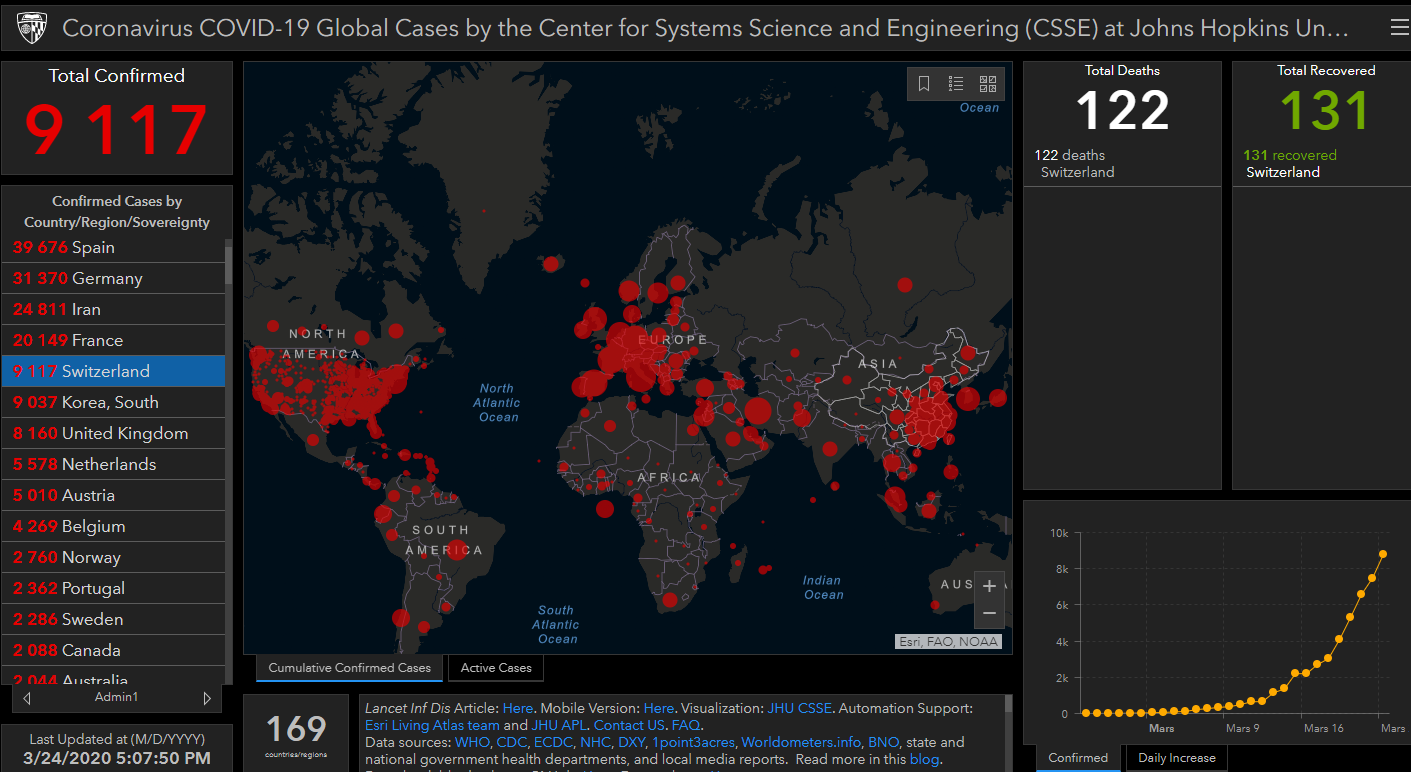Open the JHU CSSE visualization link

point(799,708)
